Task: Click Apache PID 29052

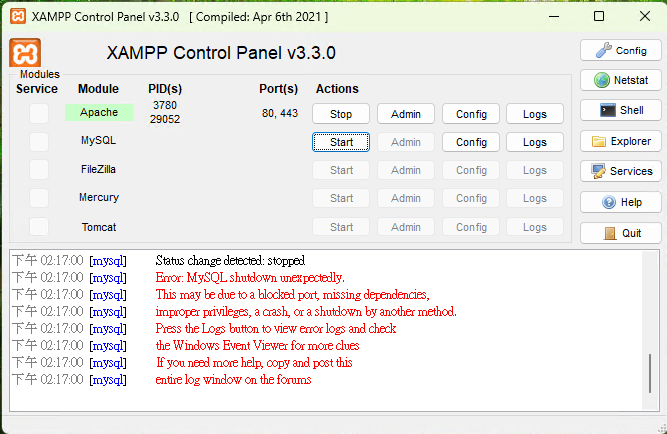Action: point(165,119)
